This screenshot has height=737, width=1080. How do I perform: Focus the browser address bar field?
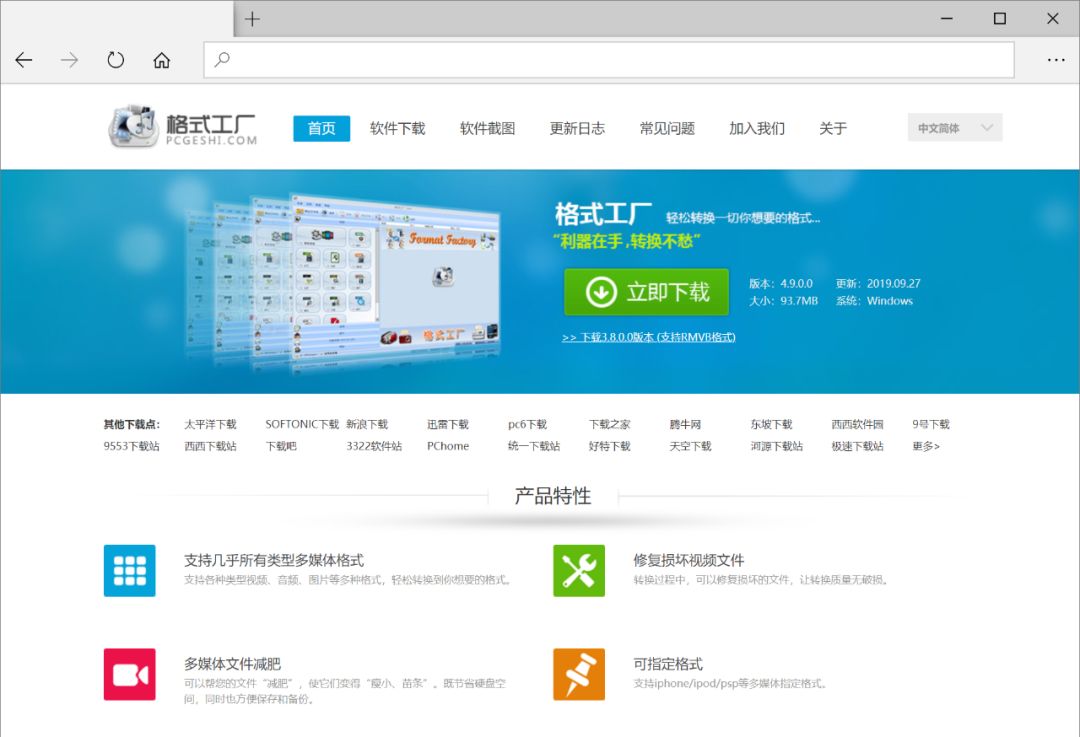coord(609,60)
